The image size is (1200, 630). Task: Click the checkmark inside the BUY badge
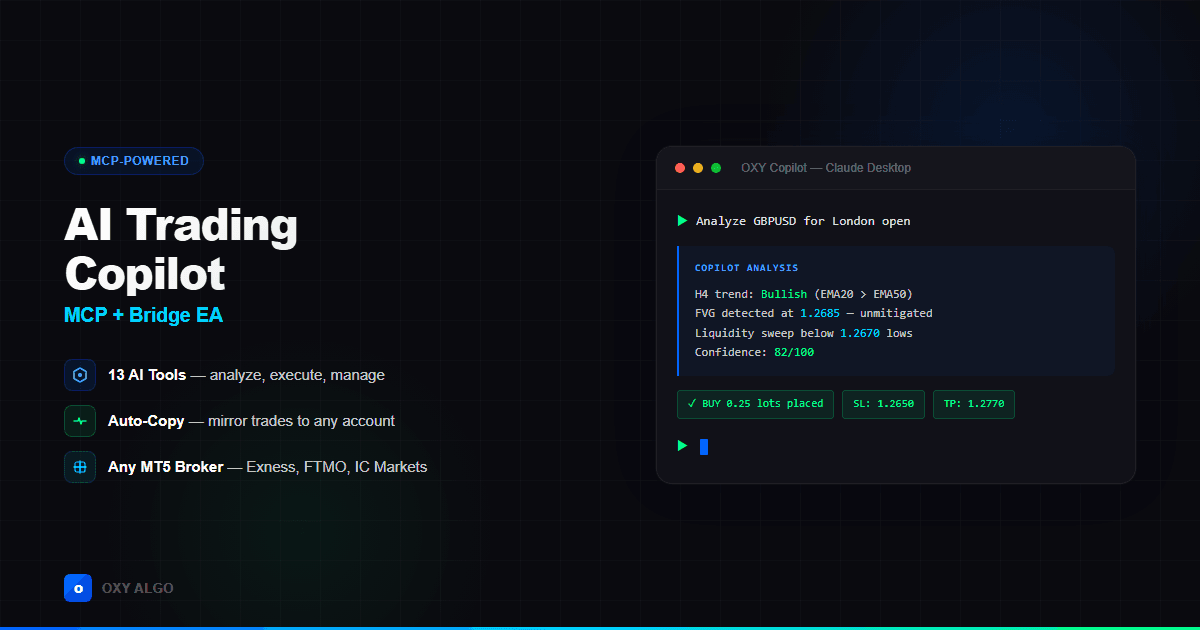click(691, 404)
